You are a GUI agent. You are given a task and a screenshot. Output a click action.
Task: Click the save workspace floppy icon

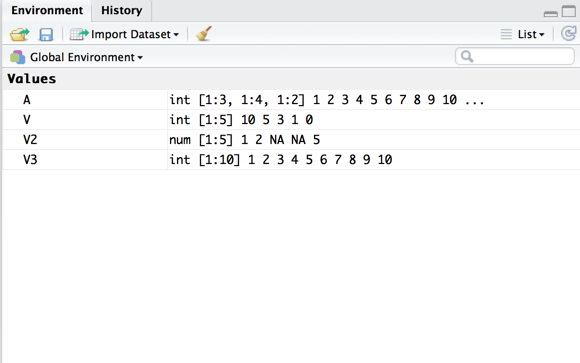(46, 34)
